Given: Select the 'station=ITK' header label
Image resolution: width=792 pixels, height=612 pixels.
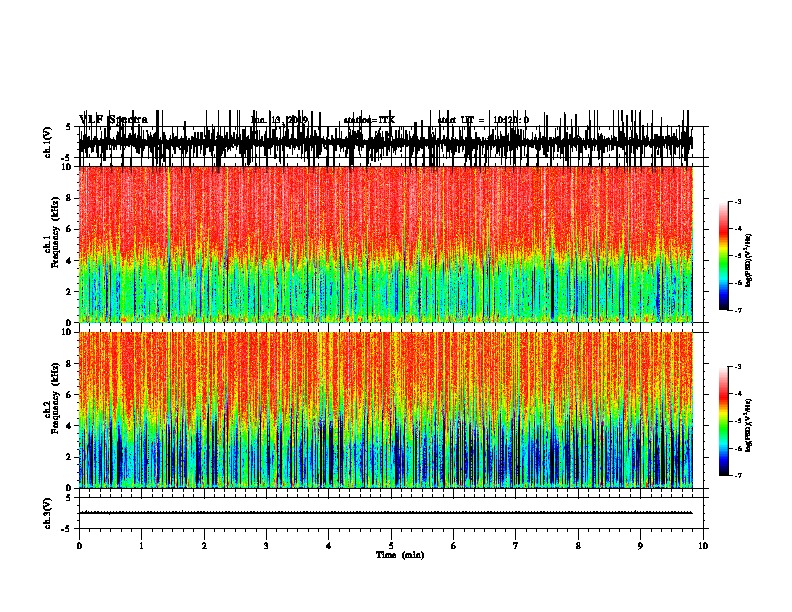Looking at the screenshot, I should pyautogui.click(x=369, y=120).
